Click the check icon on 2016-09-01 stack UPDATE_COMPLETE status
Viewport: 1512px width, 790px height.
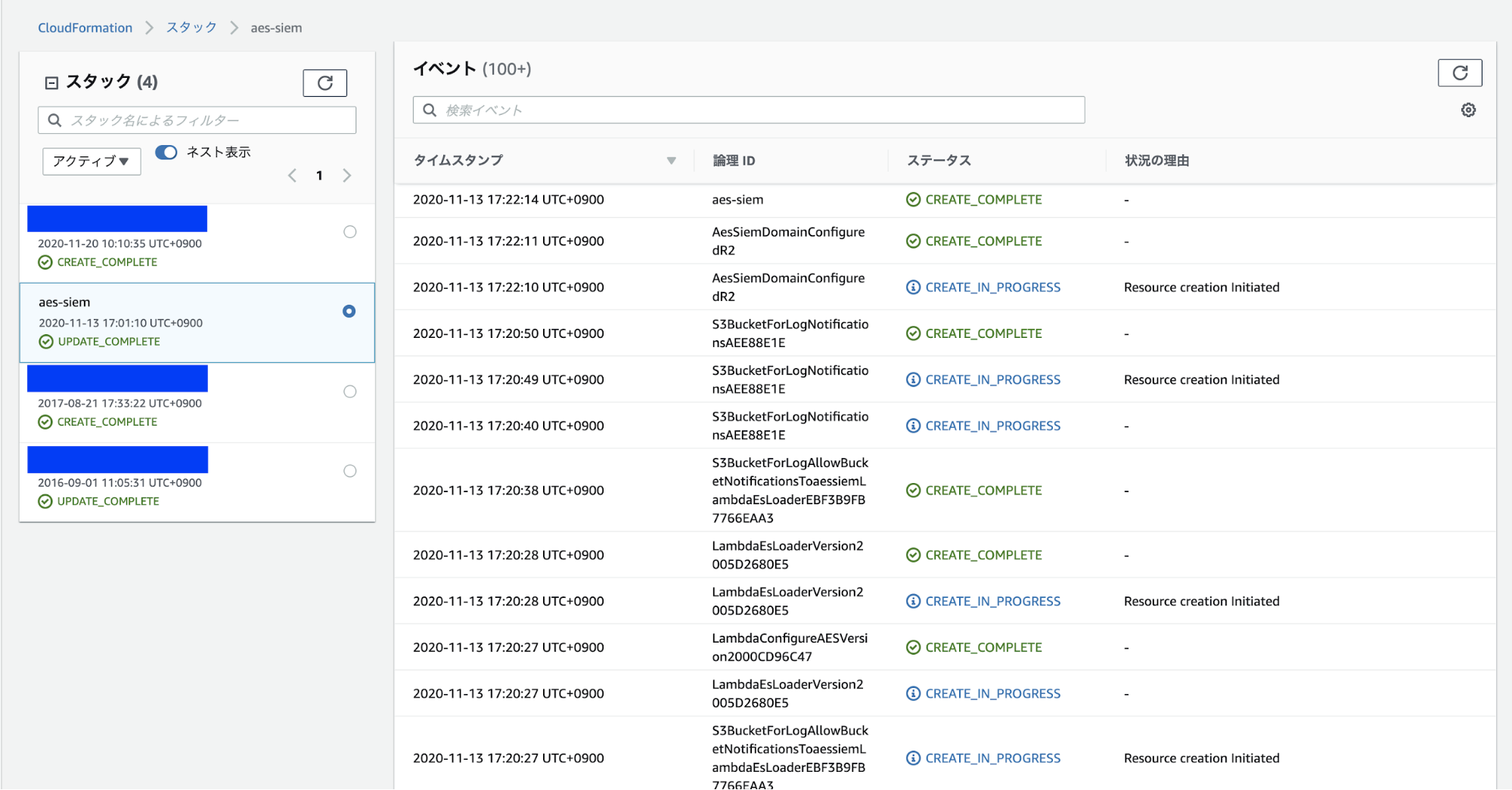point(45,501)
